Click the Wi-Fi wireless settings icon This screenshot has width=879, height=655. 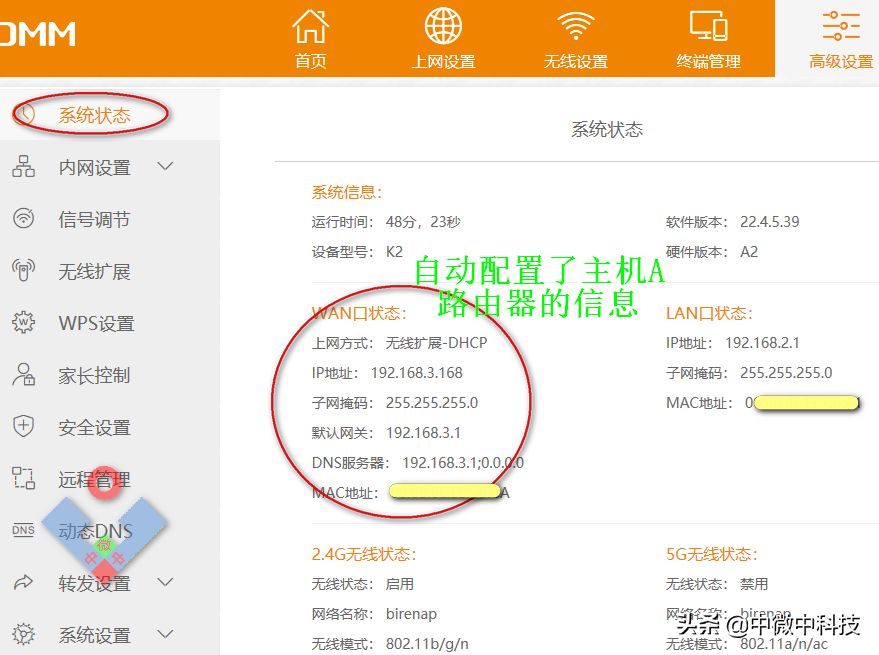tap(576, 26)
